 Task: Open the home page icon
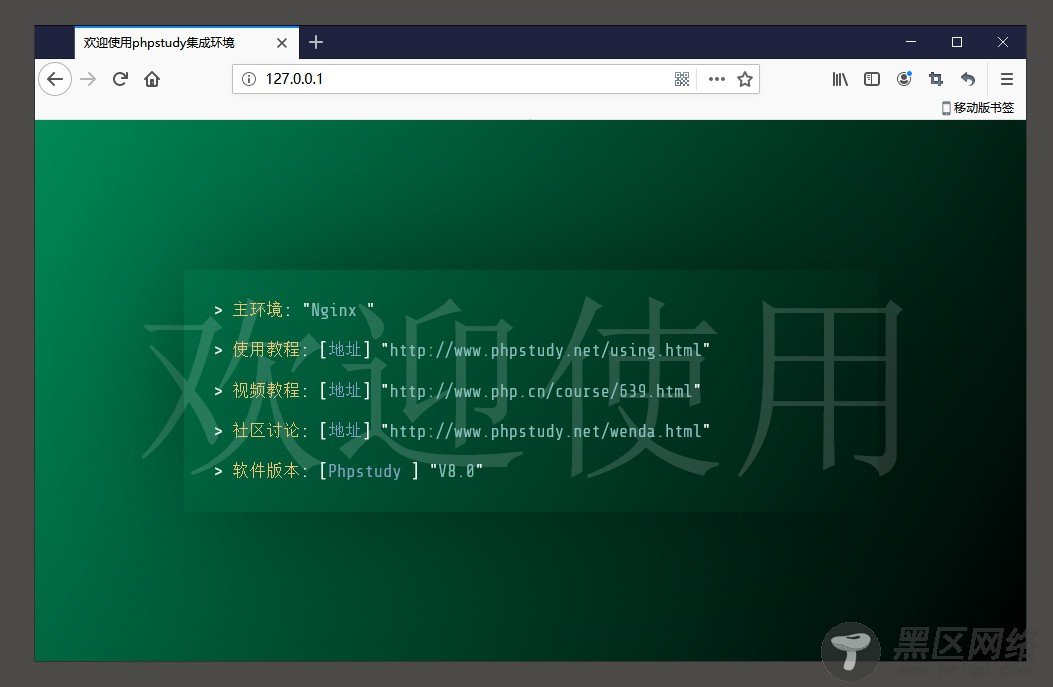point(152,79)
